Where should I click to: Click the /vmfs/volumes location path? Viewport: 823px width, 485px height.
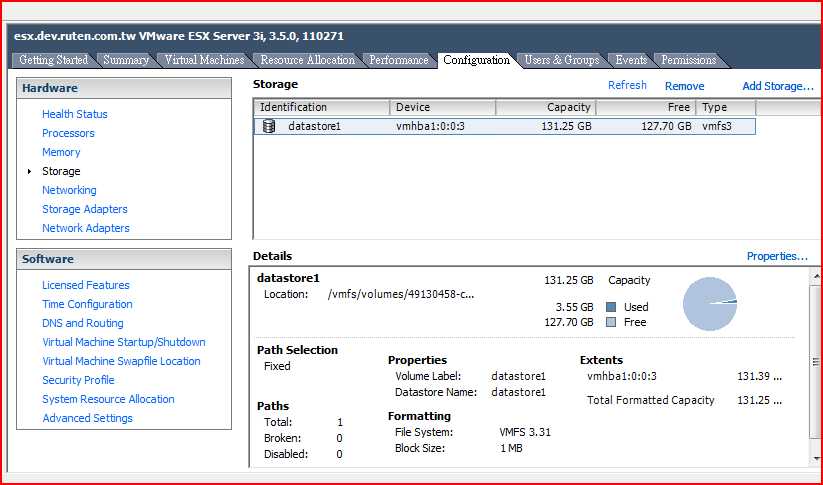point(400,294)
